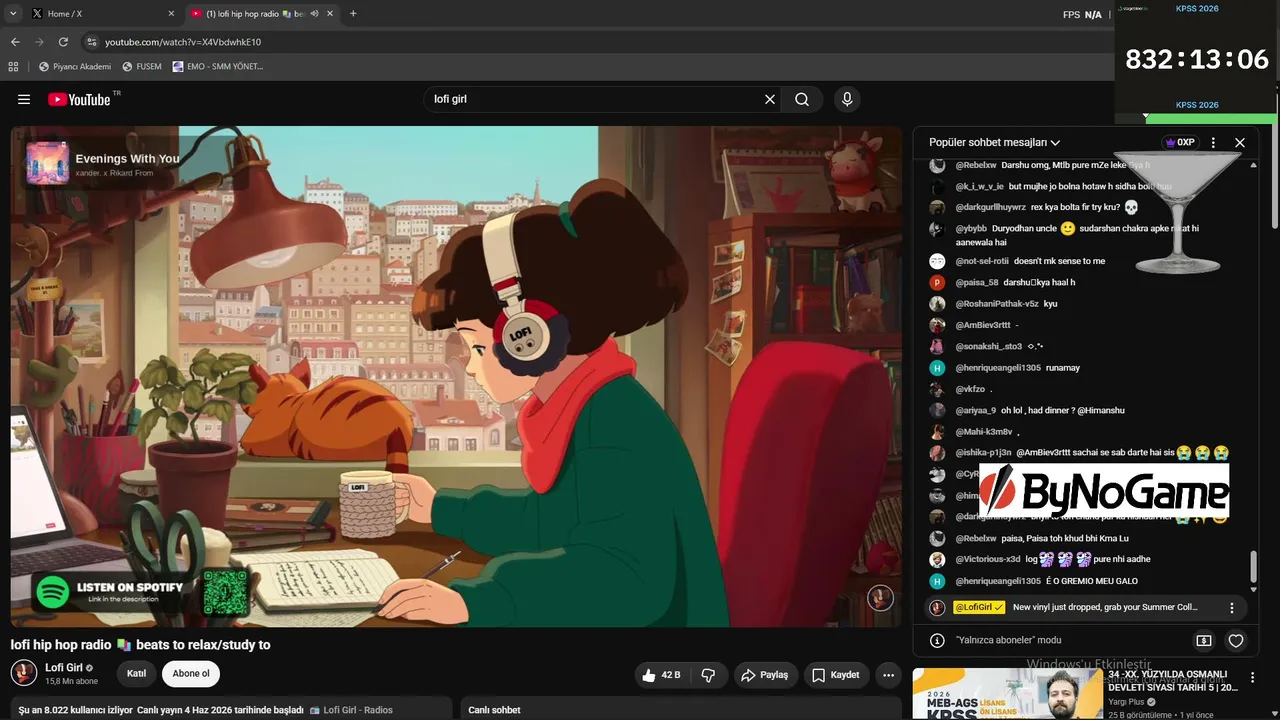This screenshot has height=720, width=1280.
Task: Click the 'Canlı sohbet' heading below the video
Action: pyautogui.click(x=494, y=710)
